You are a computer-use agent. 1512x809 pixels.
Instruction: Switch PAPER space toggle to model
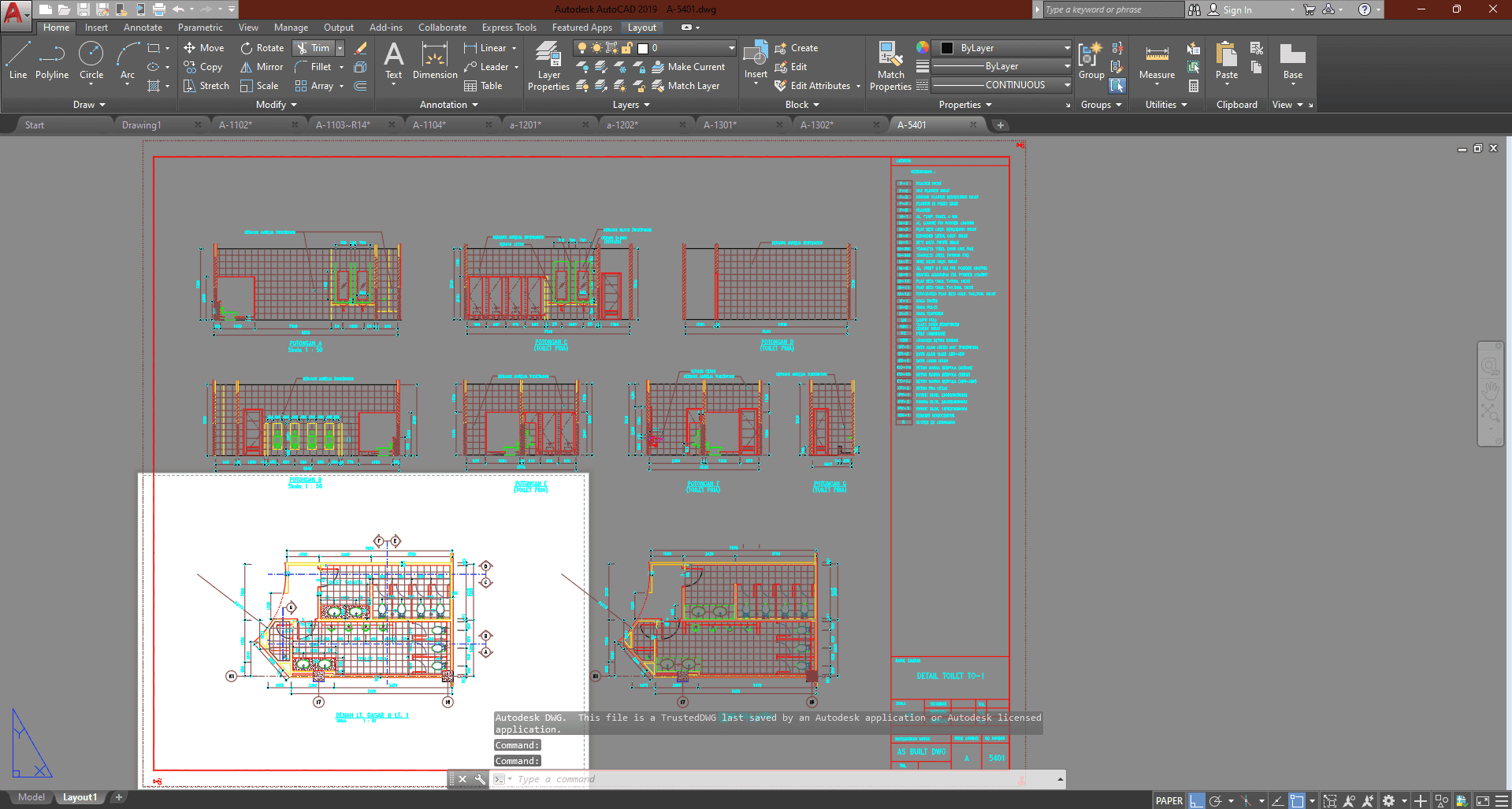click(1168, 800)
